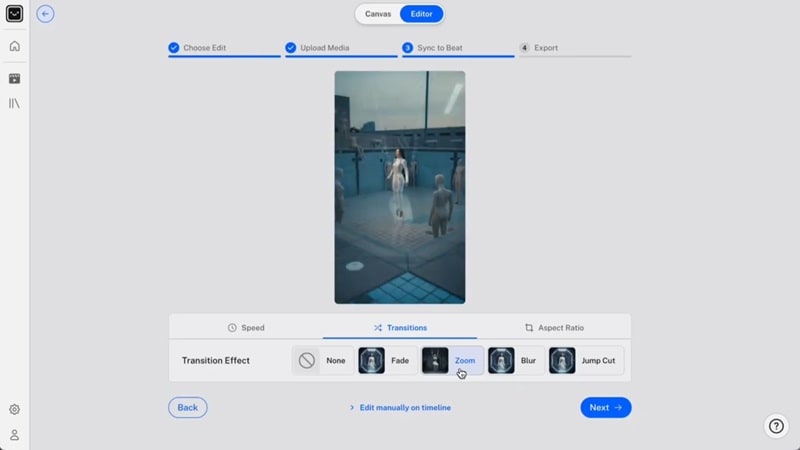Click the Speed clock icon
Screen dimensions: 800x450
pos(232,328)
